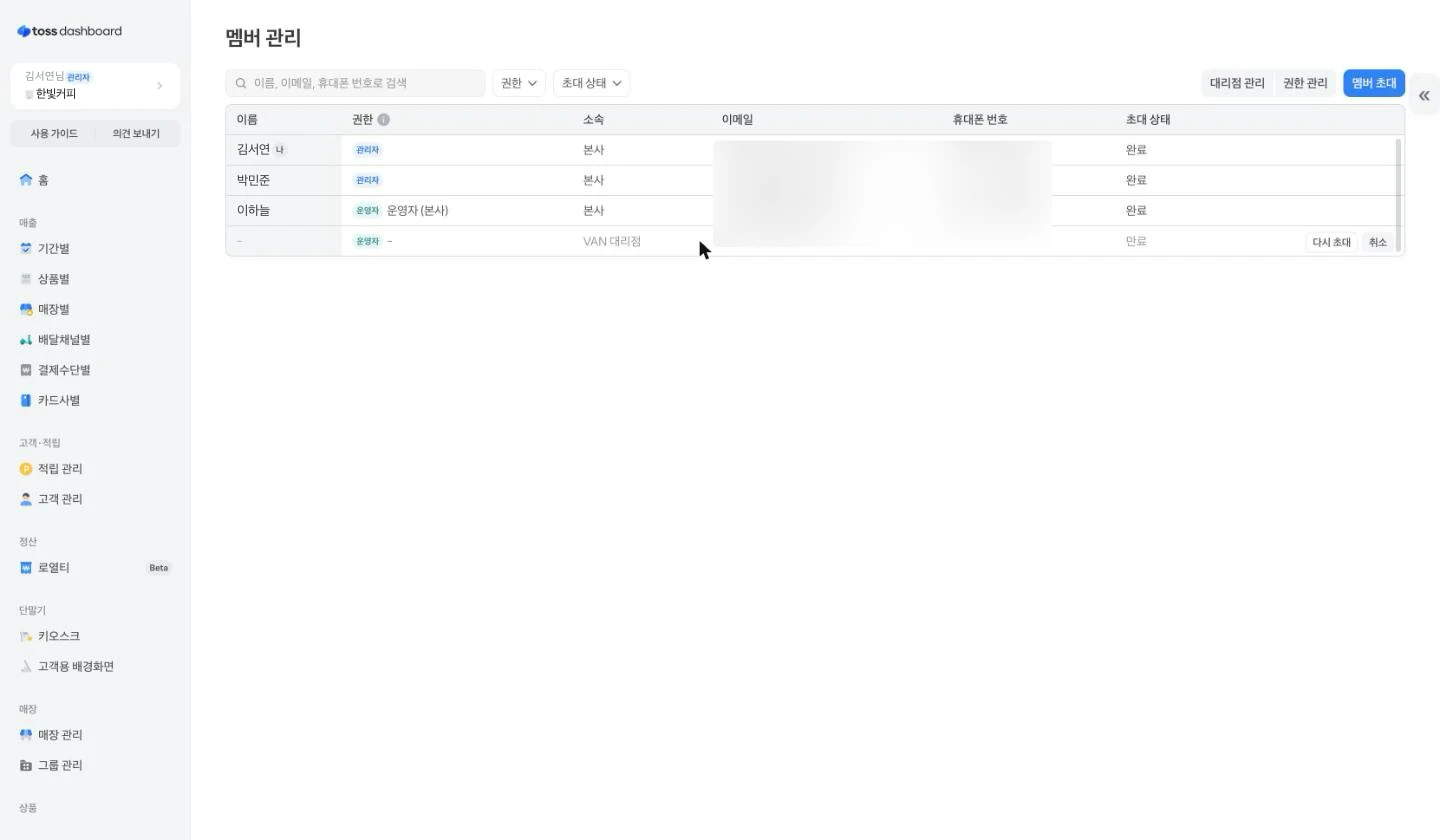Focus the name, email, phone search field
The height and width of the screenshot is (840, 1440).
pyautogui.click(x=355, y=83)
